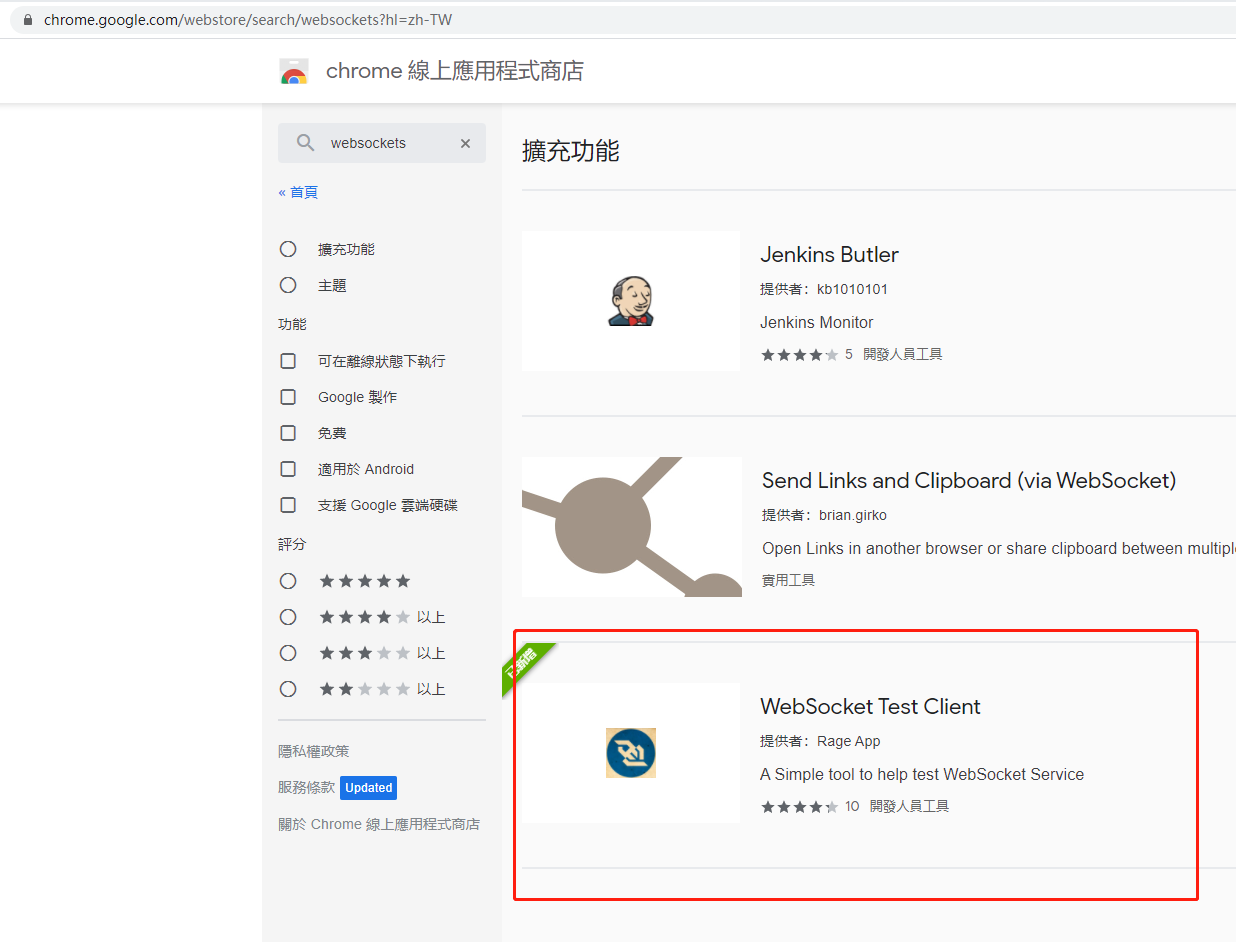This screenshot has width=1236, height=942.
Task: Click provider text kb1010101
Action: pyautogui.click(x=852, y=289)
